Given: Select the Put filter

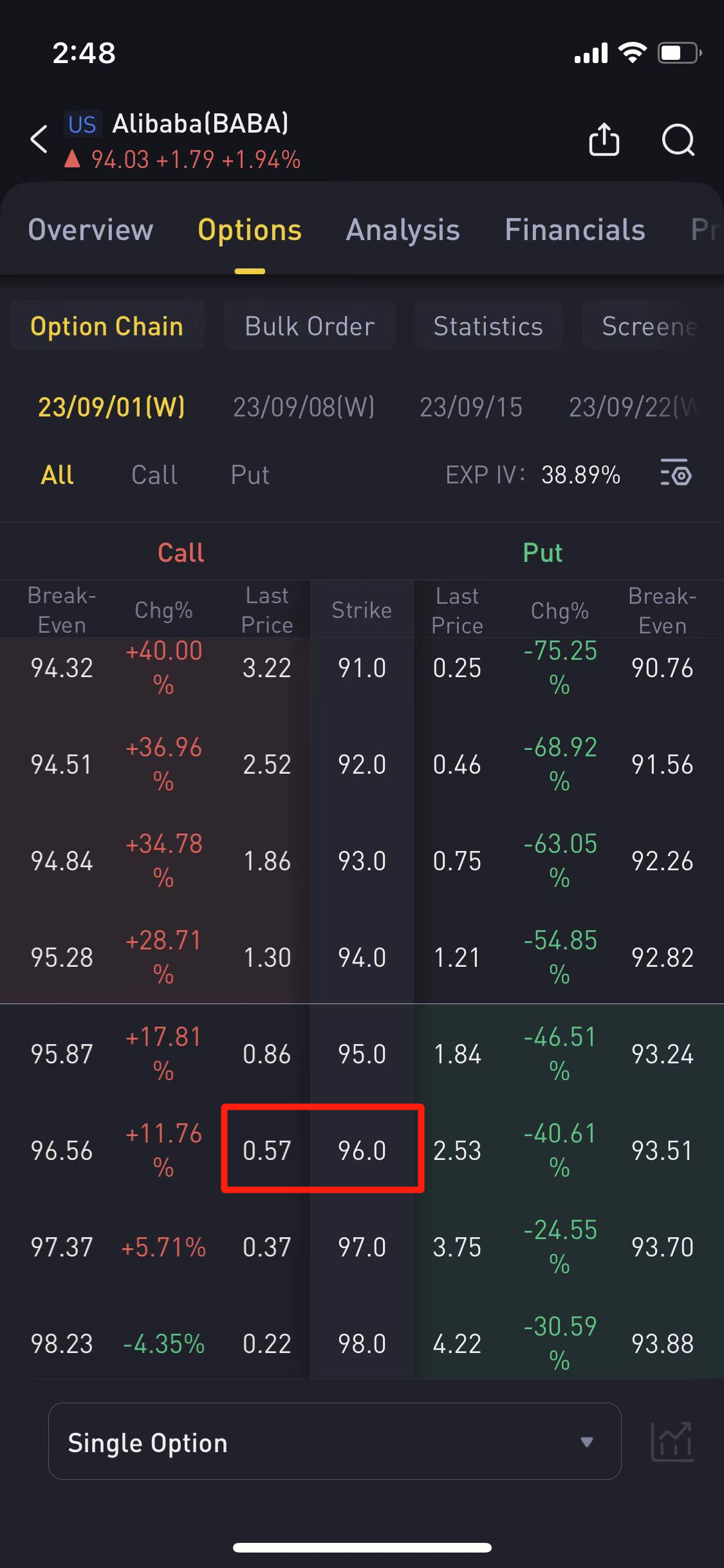Looking at the screenshot, I should pos(250,475).
